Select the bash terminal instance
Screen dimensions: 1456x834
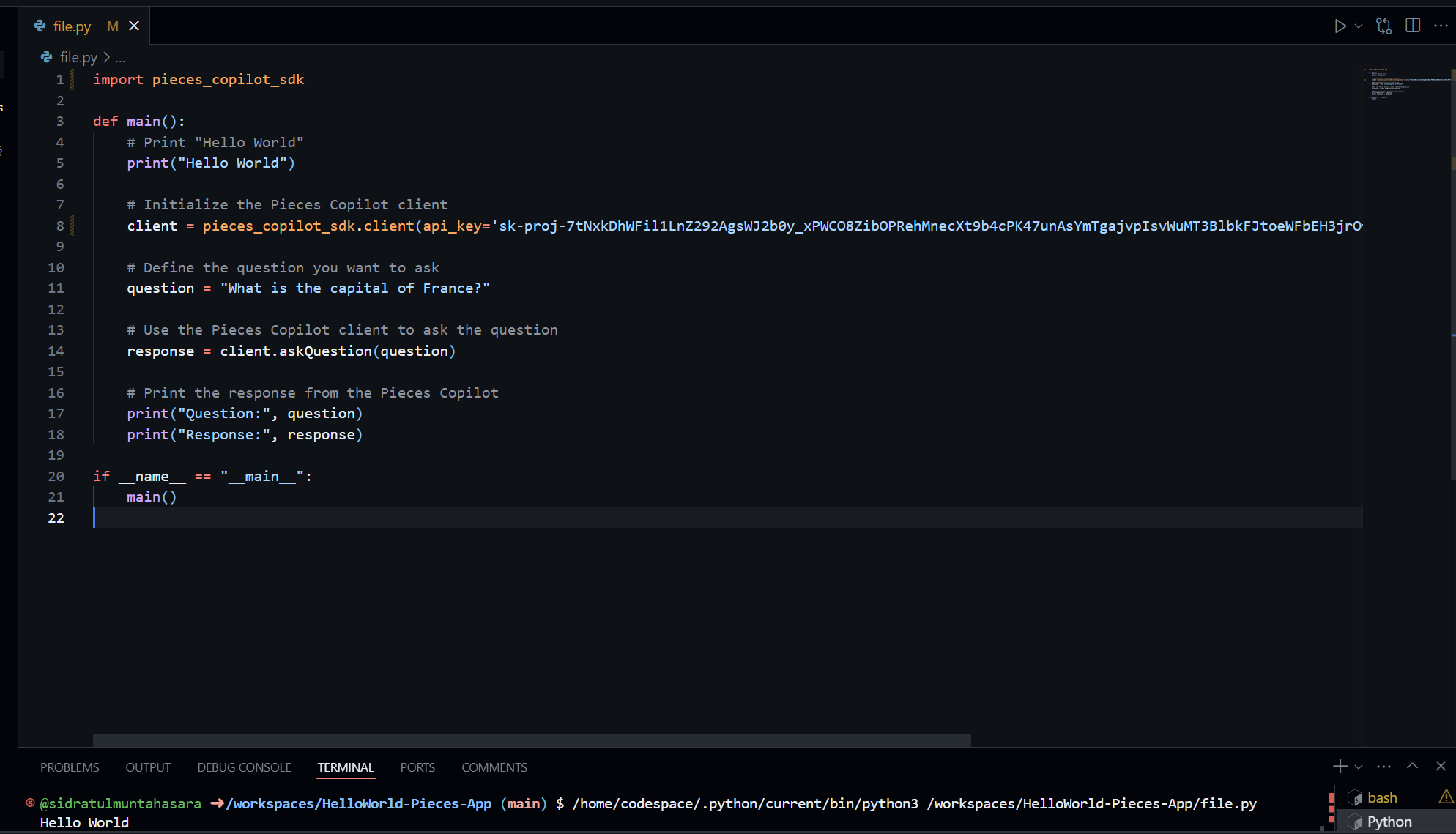pyautogui.click(x=1381, y=798)
